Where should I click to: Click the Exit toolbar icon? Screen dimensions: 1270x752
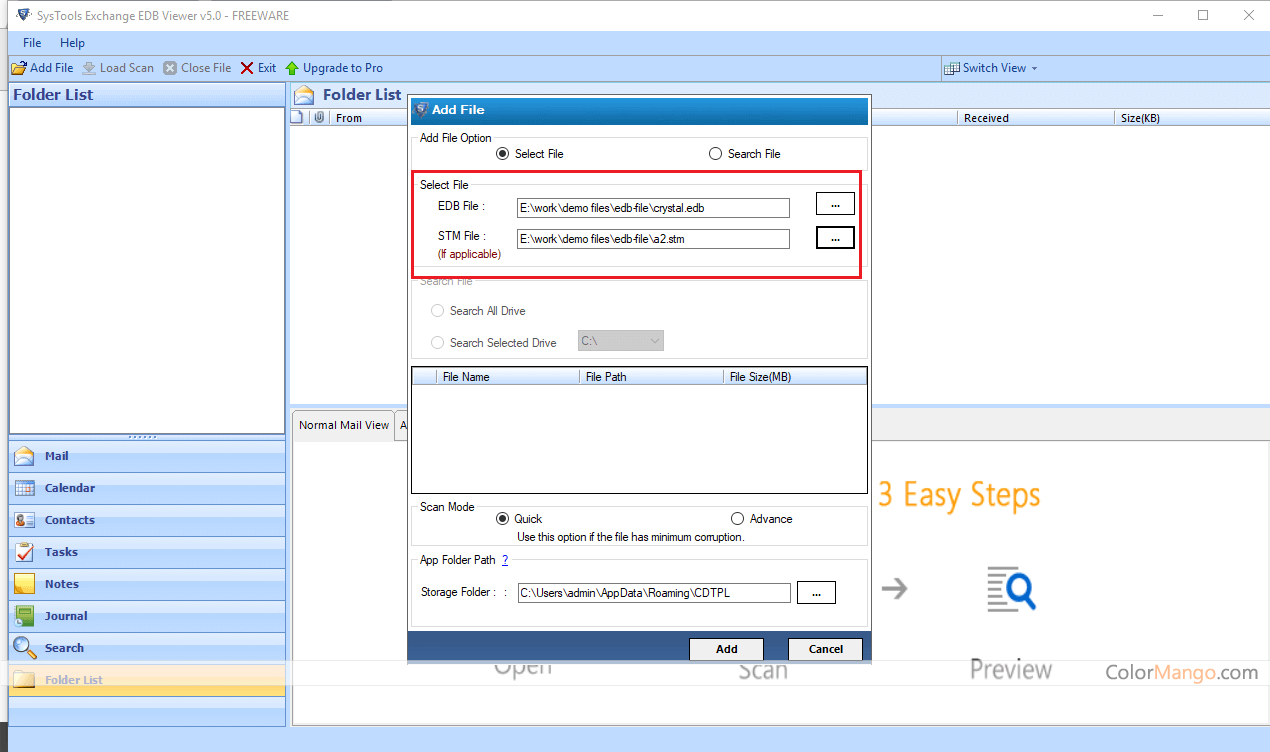point(247,68)
